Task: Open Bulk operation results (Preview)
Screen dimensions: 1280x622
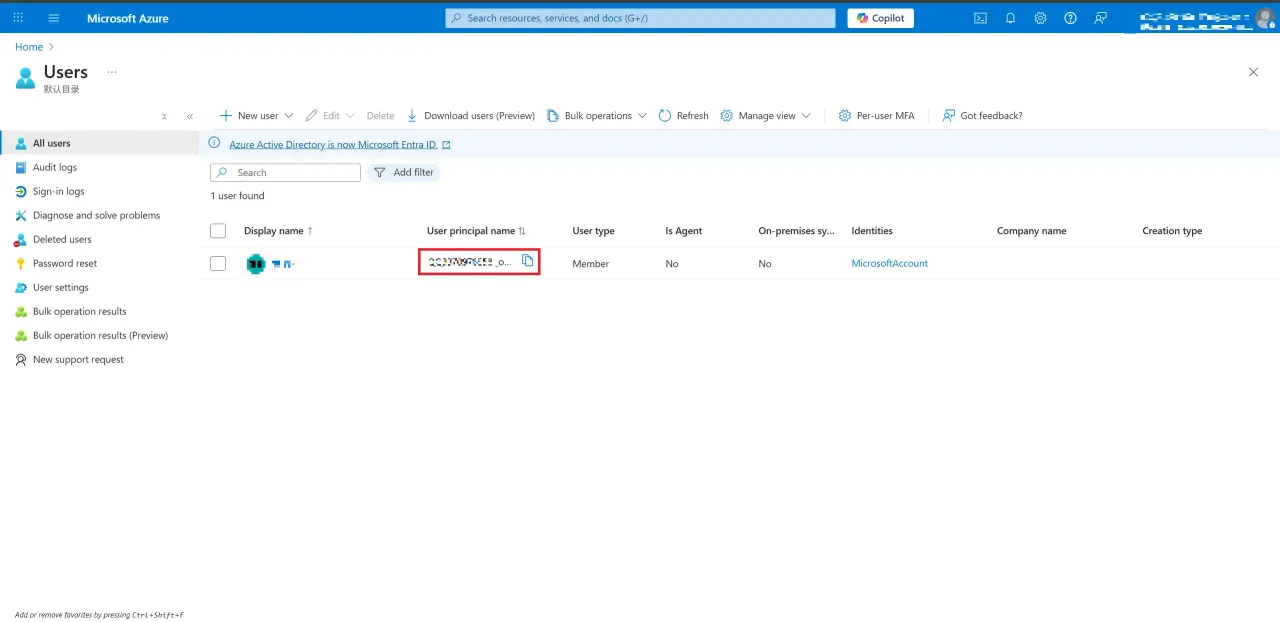Action: point(100,335)
